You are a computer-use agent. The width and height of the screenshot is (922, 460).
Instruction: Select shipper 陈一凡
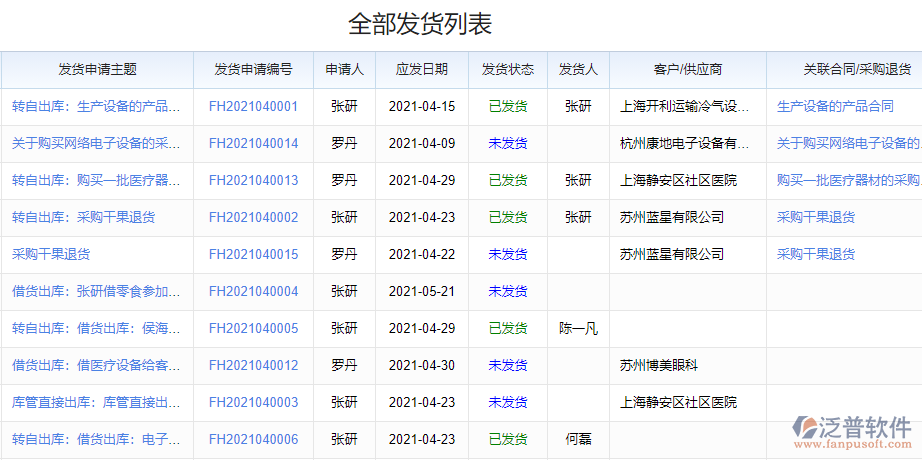click(579, 329)
